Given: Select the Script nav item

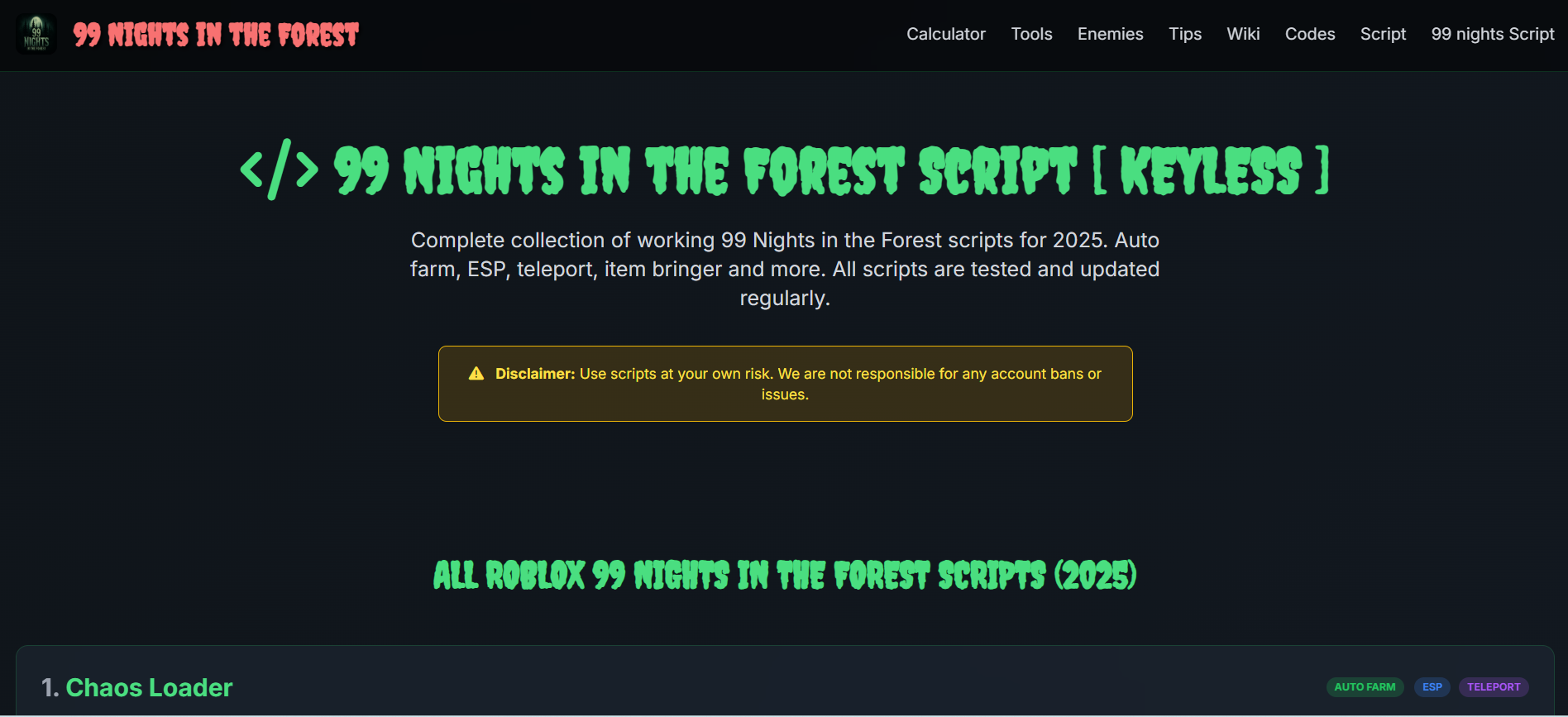Looking at the screenshot, I should (x=1383, y=34).
